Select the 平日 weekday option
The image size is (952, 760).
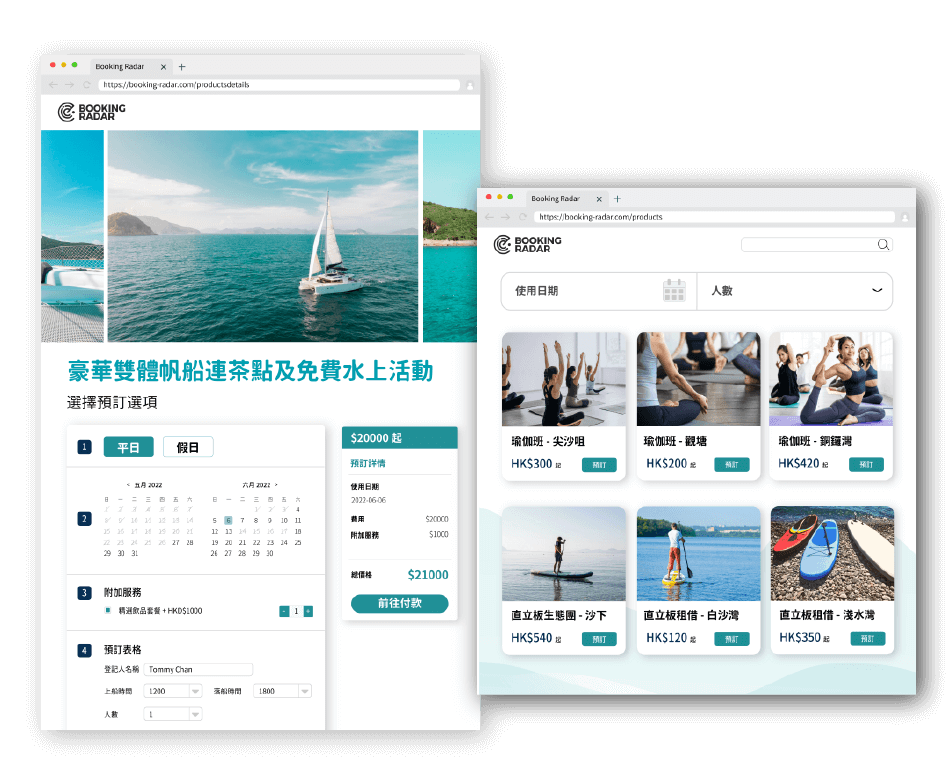pyautogui.click(x=130, y=446)
